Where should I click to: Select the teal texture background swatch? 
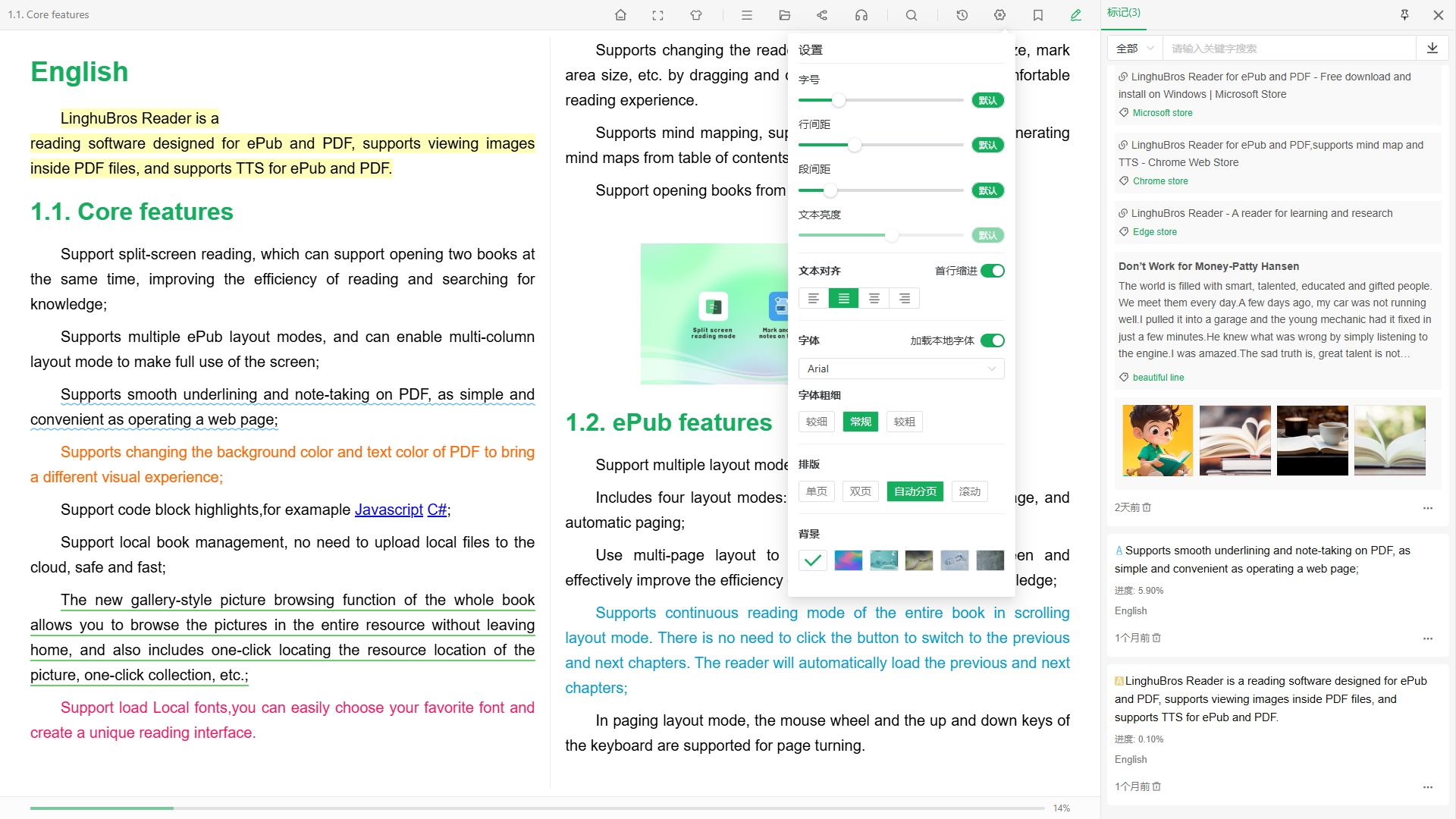[884, 560]
